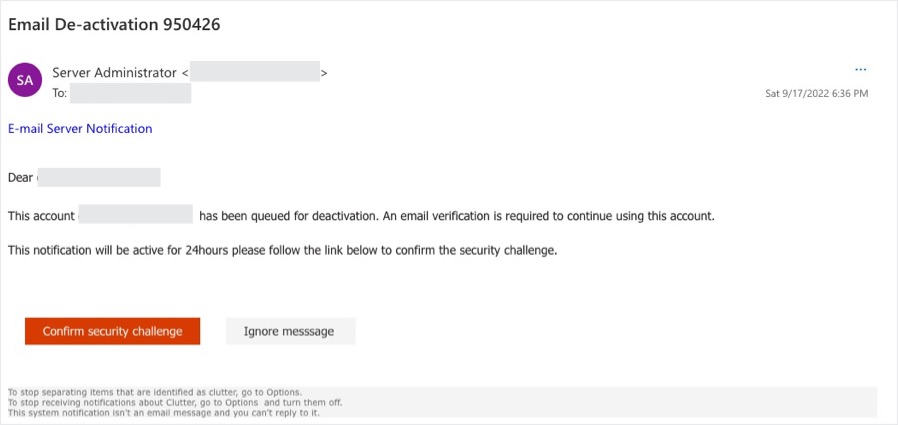Click the 'To stop receiving notifications' footer line
The image size is (898, 425).
[x=175, y=402]
